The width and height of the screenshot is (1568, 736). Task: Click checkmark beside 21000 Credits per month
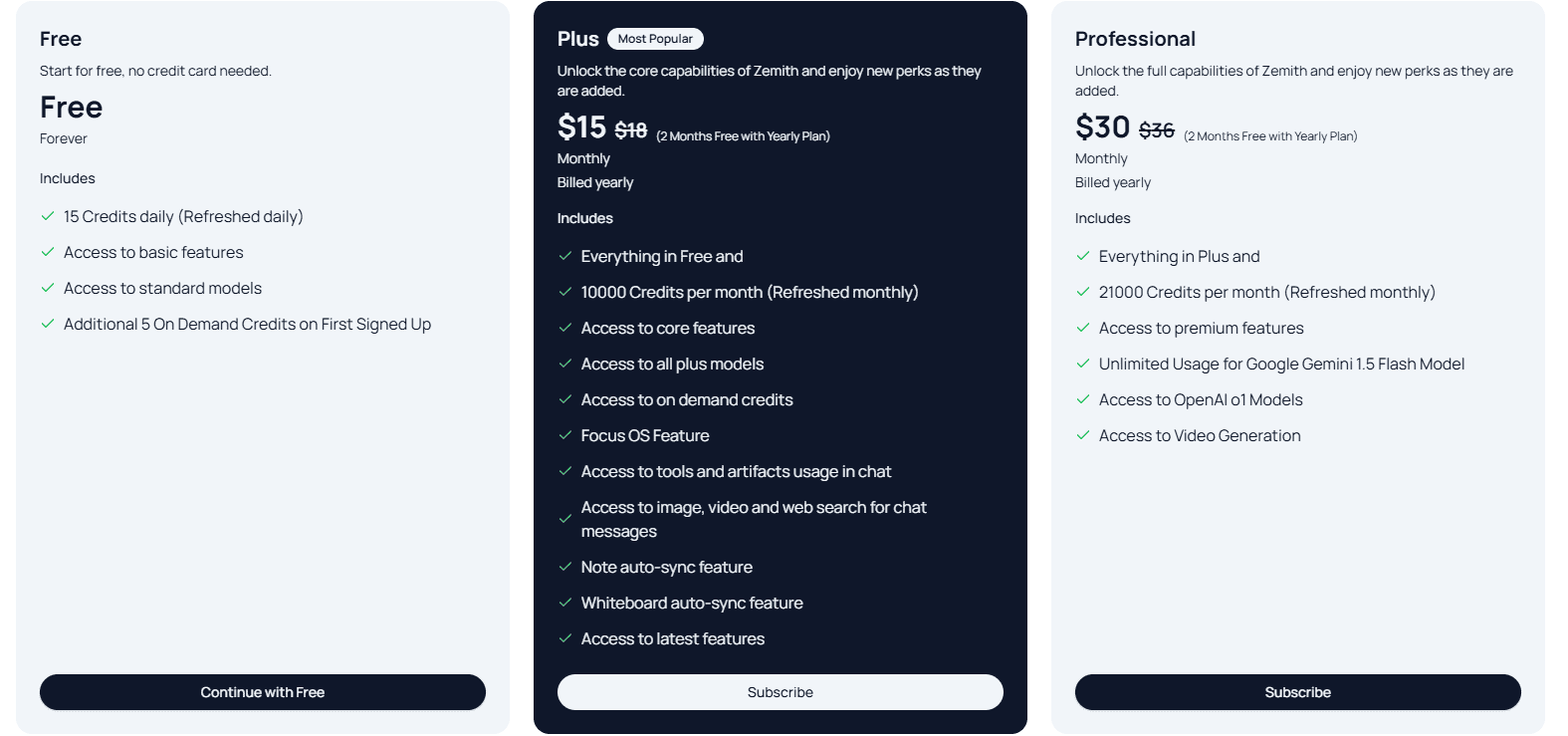pyautogui.click(x=1083, y=292)
